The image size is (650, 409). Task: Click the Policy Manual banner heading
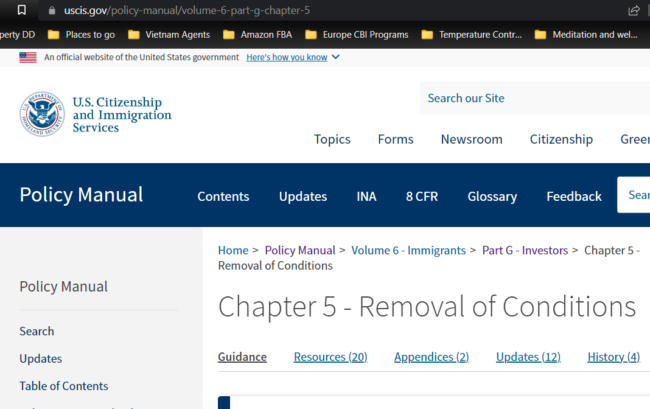(81, 194)
